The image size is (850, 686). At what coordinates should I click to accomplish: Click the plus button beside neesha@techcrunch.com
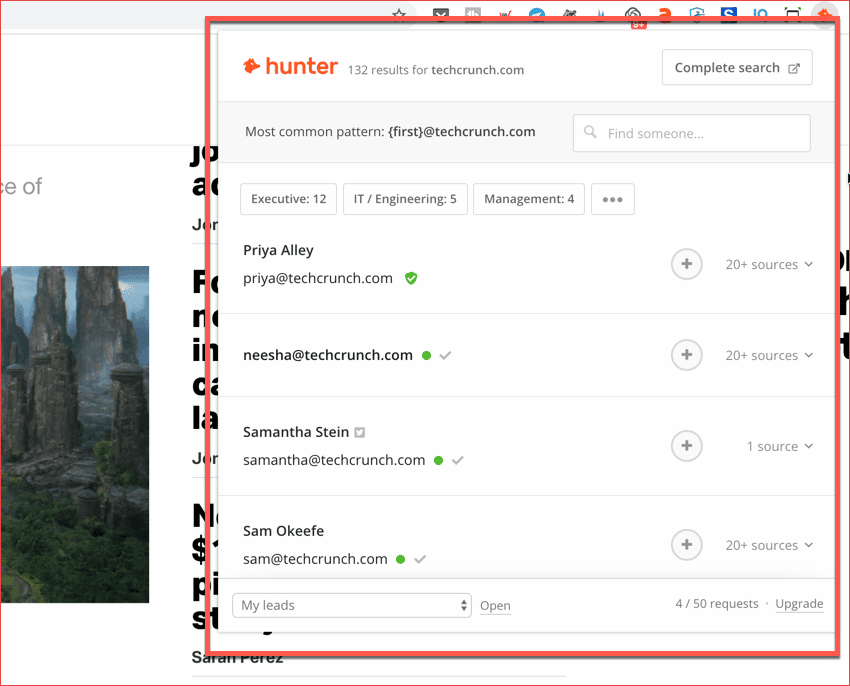(x=687, y=355)
